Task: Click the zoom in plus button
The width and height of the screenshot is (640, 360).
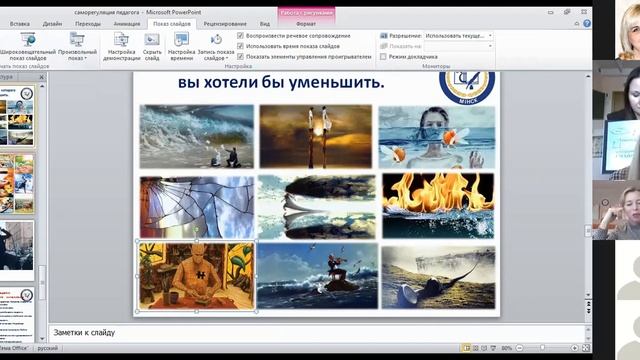Action: pyautogui.click(x=574, y=348)
